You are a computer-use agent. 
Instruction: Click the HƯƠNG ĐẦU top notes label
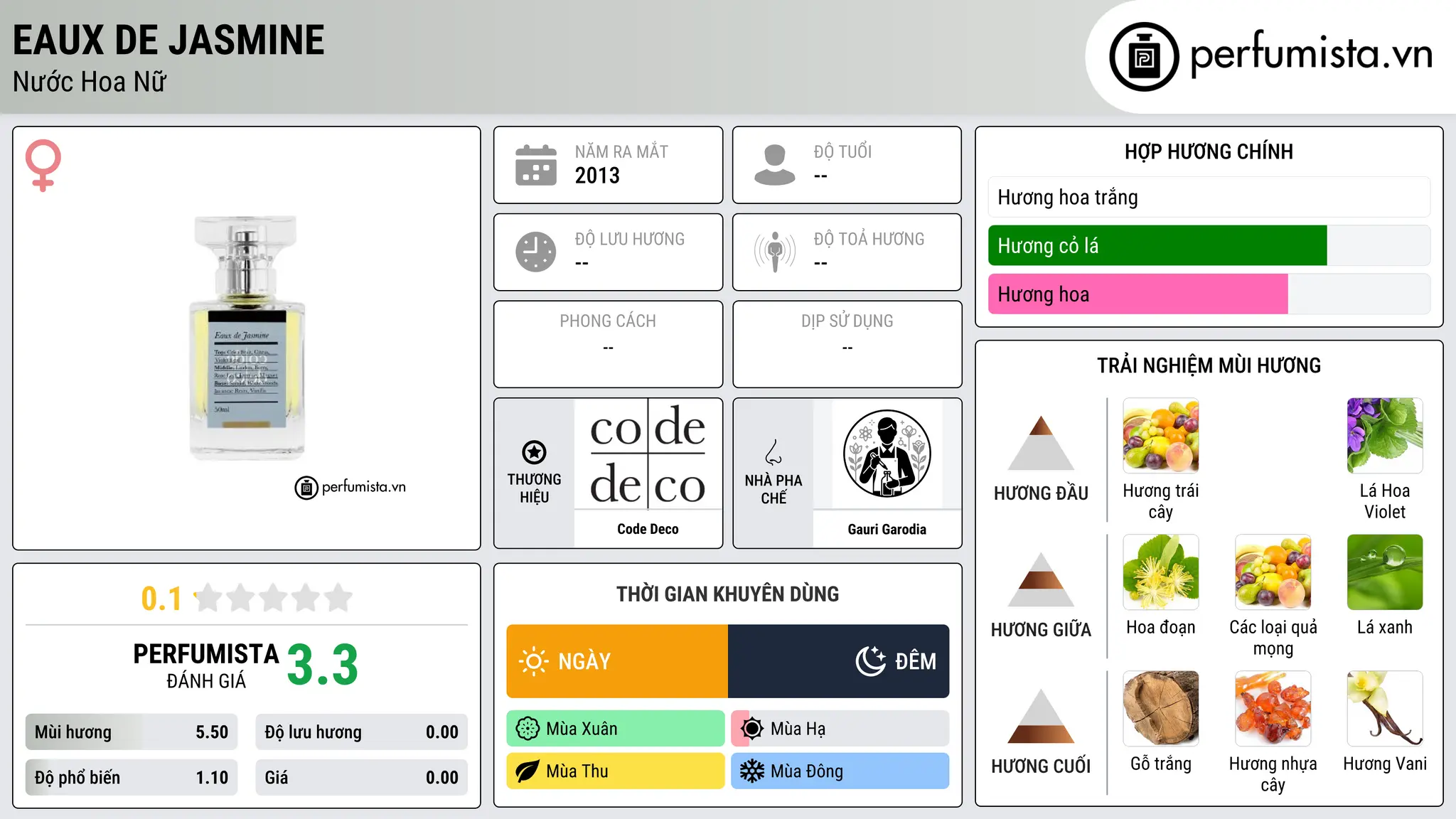[1041, 493]
